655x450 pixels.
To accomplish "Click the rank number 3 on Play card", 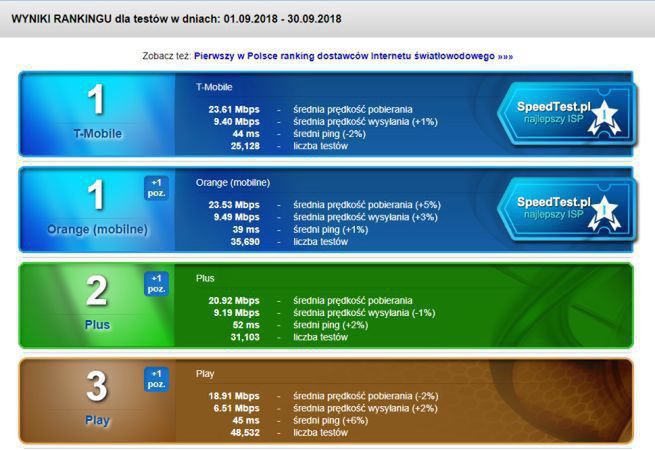I will click(96, 386).
